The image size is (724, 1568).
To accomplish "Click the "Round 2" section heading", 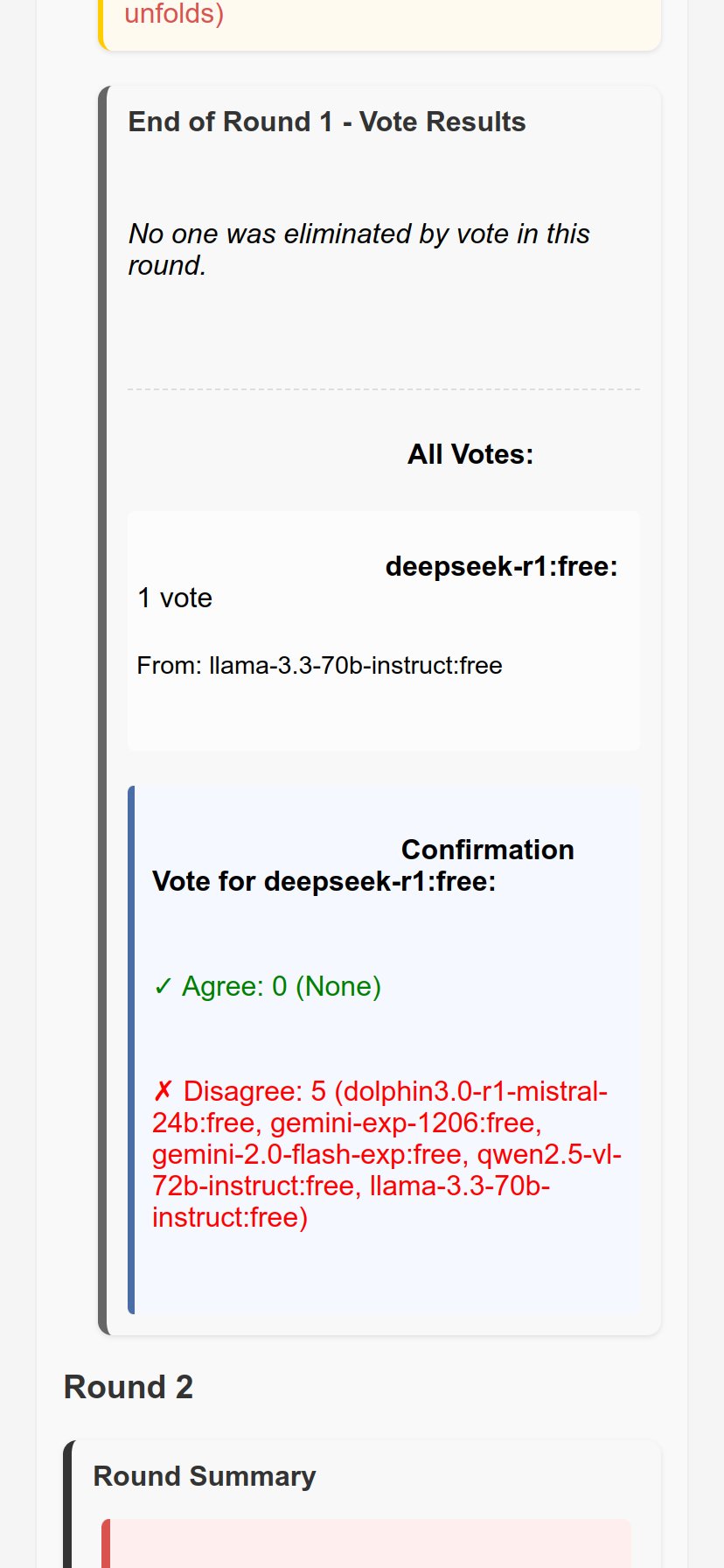I will tap(129, 1387).
